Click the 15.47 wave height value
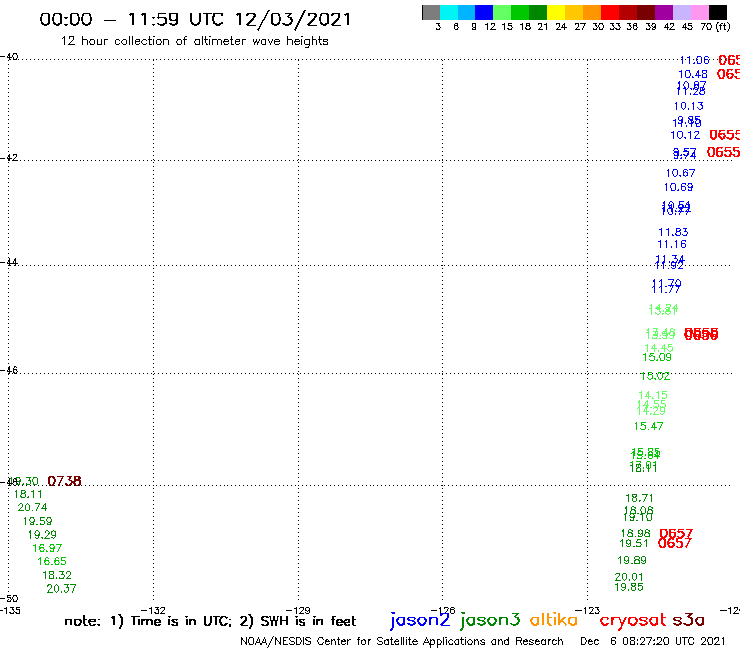This screenshot has width=740, height=650. click(x=648, y=426)
